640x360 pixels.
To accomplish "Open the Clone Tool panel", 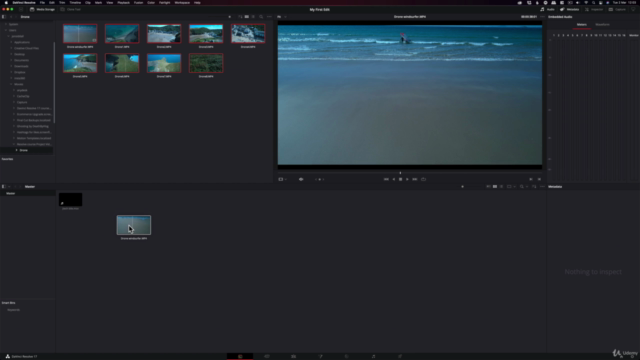I will pos(71,9).
